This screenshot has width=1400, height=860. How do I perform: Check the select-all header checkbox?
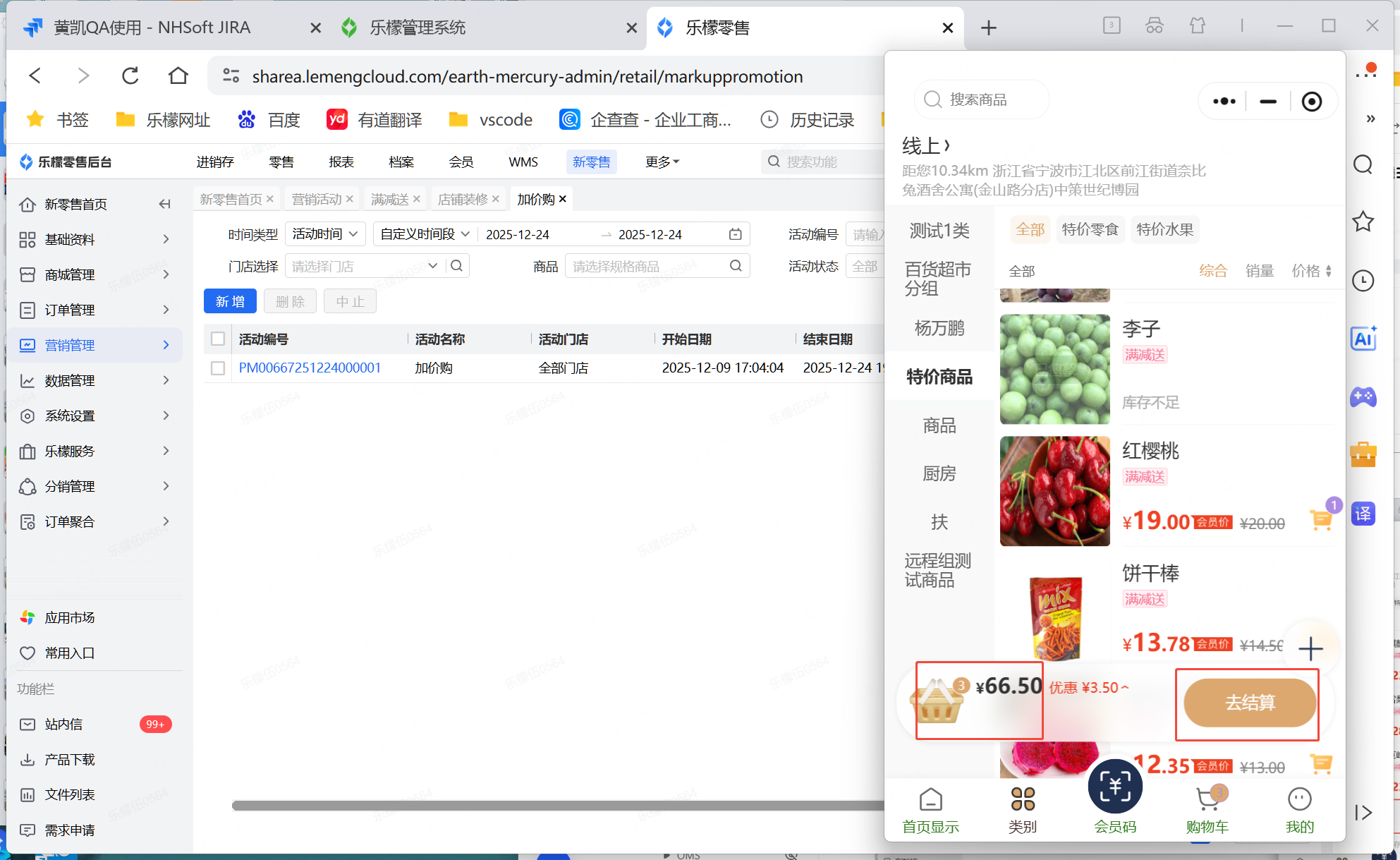pos(218,339)
